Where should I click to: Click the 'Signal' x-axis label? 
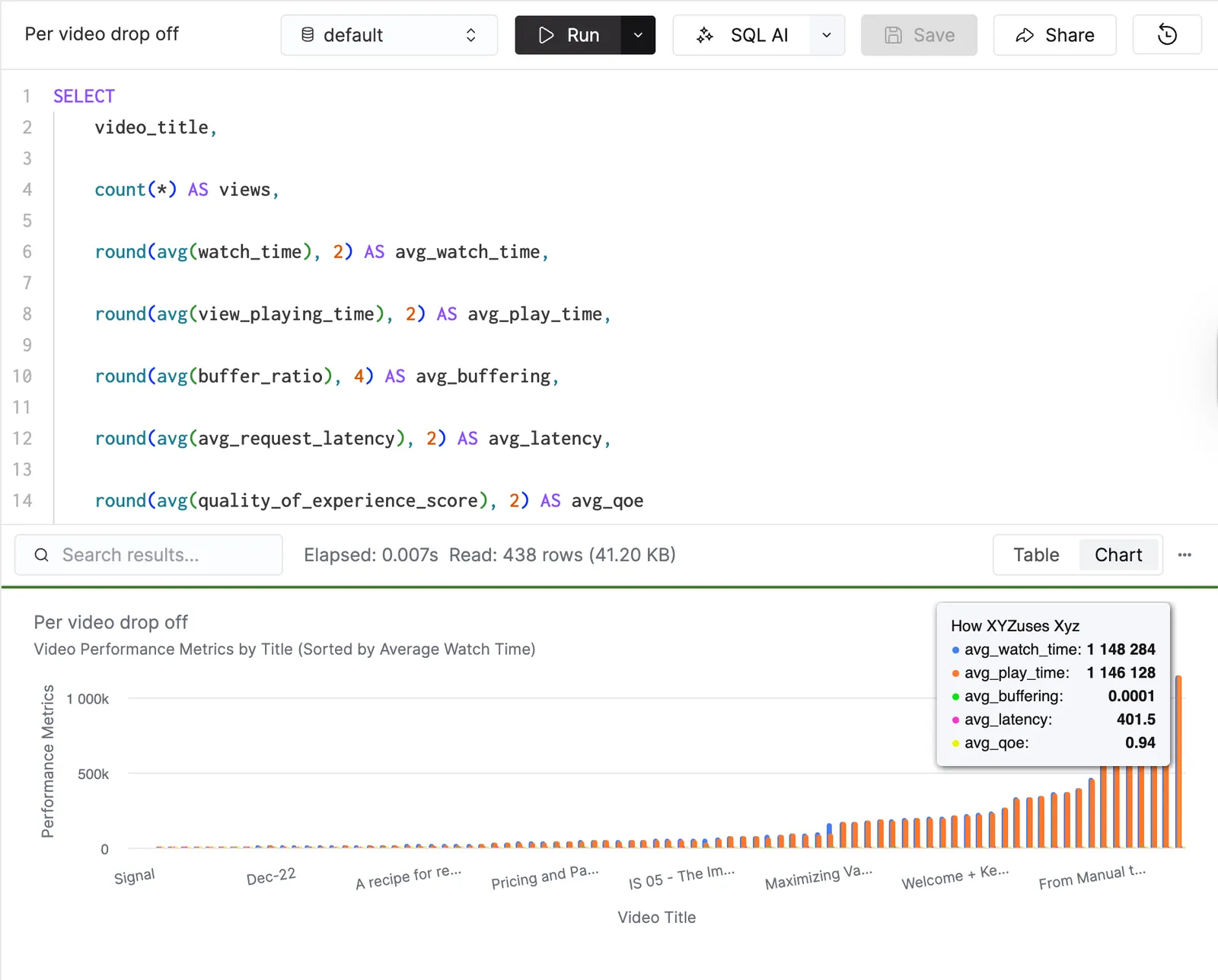click(135, 876)
